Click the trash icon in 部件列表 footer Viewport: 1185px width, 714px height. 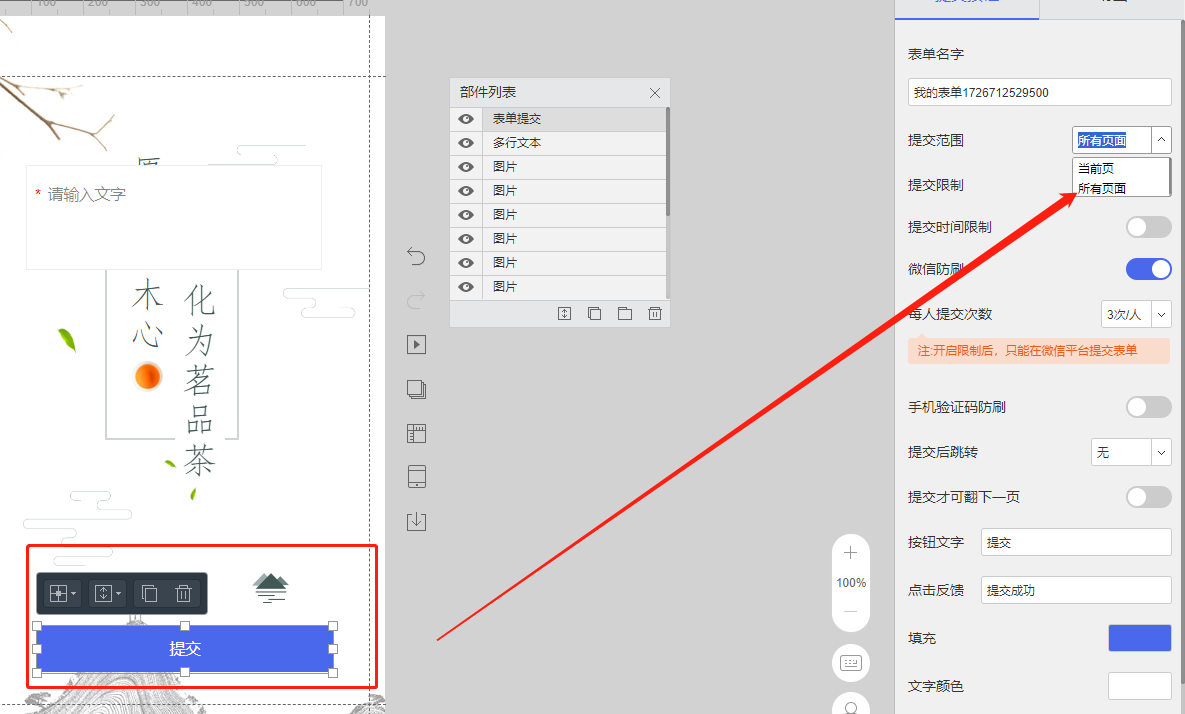(654, 314)
